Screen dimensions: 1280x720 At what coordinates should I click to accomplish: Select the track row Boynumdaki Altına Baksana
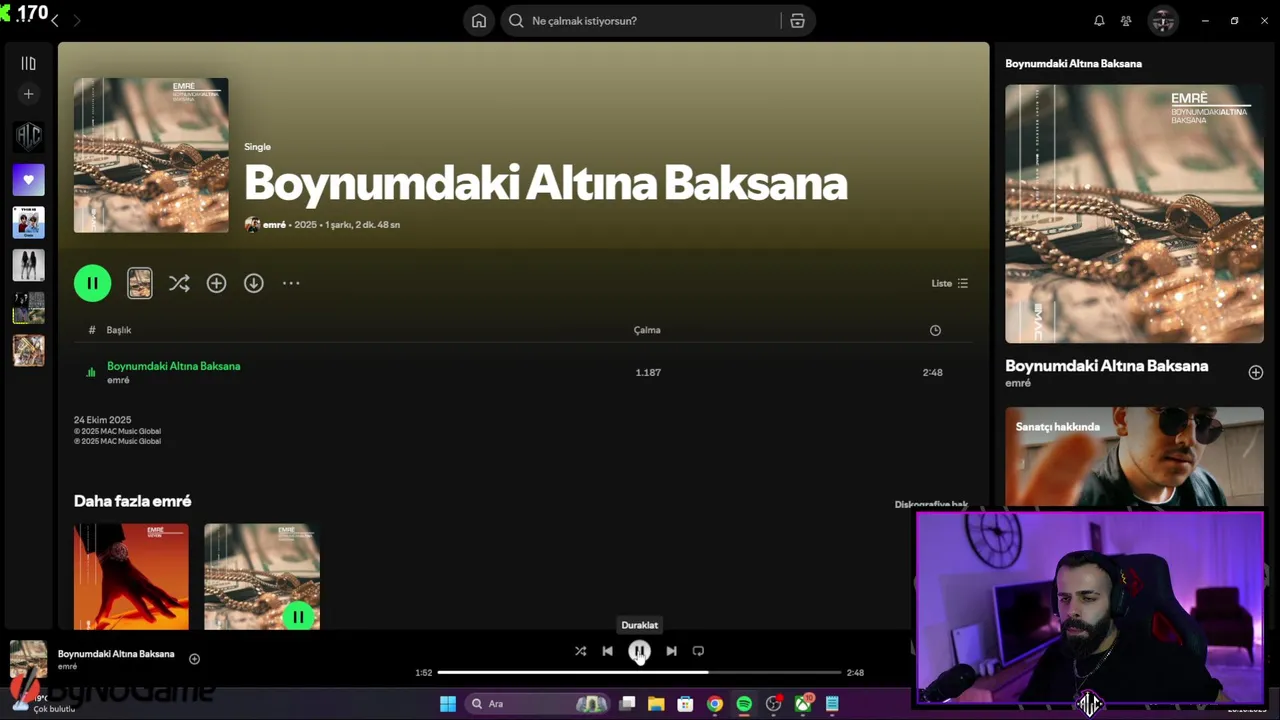click(x=522, y=372)
